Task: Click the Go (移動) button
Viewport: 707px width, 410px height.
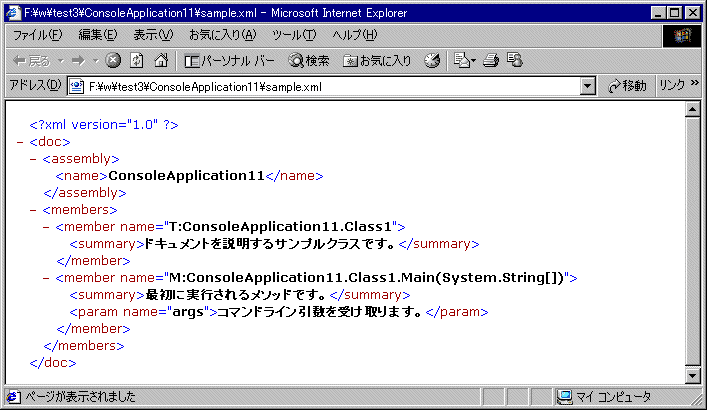Action: point(627,86)
